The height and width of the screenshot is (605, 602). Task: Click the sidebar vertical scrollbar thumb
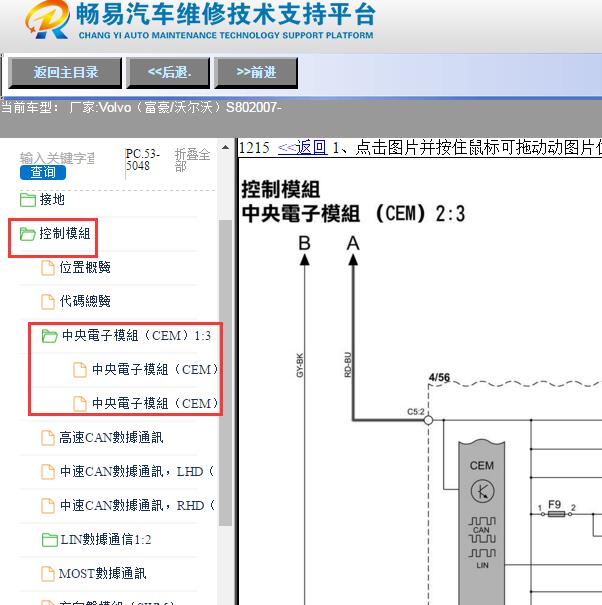pyautogui.click(x=225, y=372)
